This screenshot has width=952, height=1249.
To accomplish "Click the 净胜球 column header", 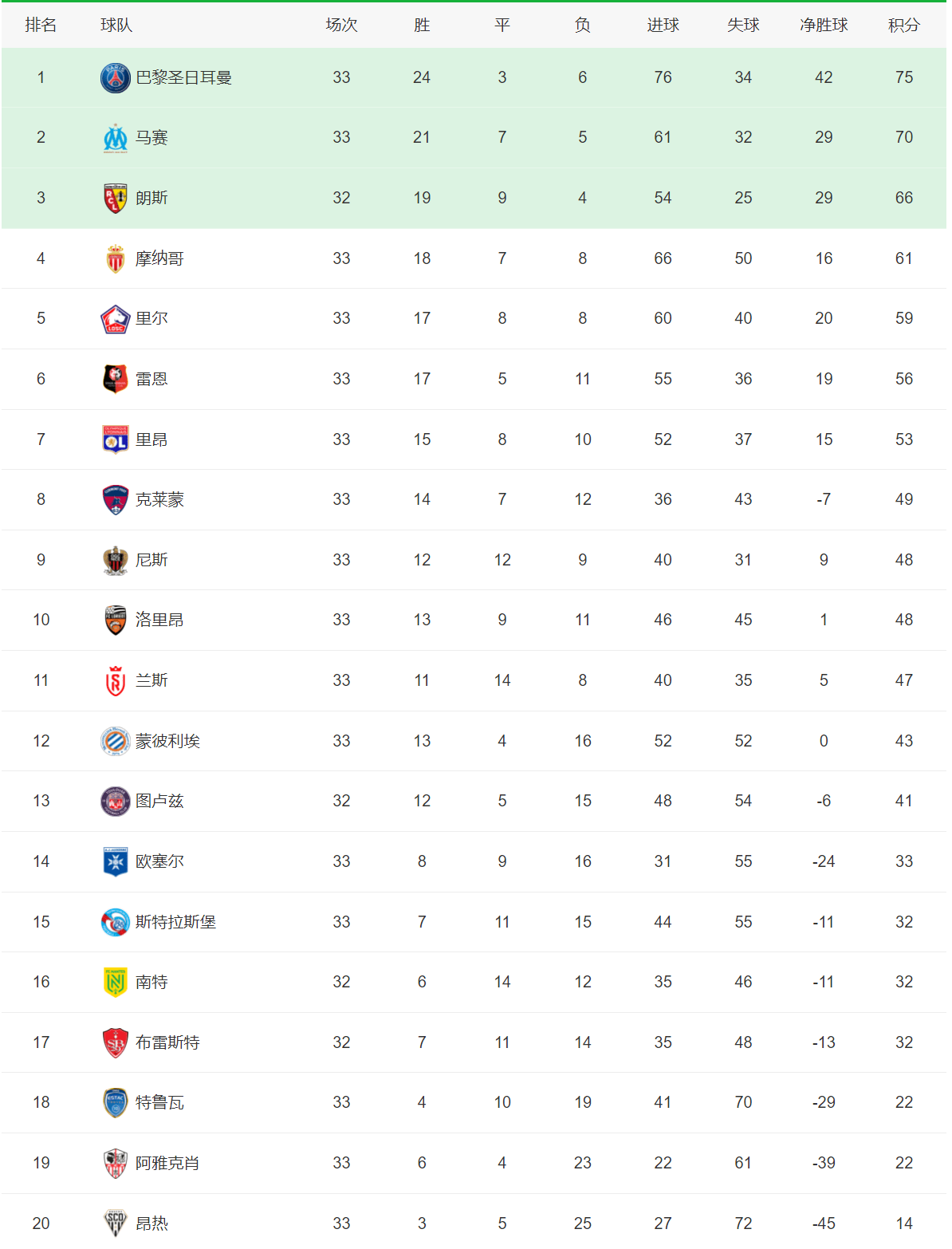I will click(x=824, y=26).
